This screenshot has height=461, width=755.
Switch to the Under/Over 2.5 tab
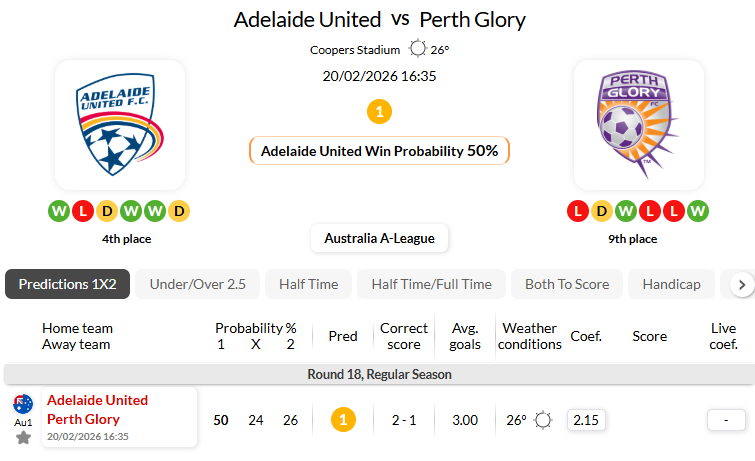coord(197,284)
